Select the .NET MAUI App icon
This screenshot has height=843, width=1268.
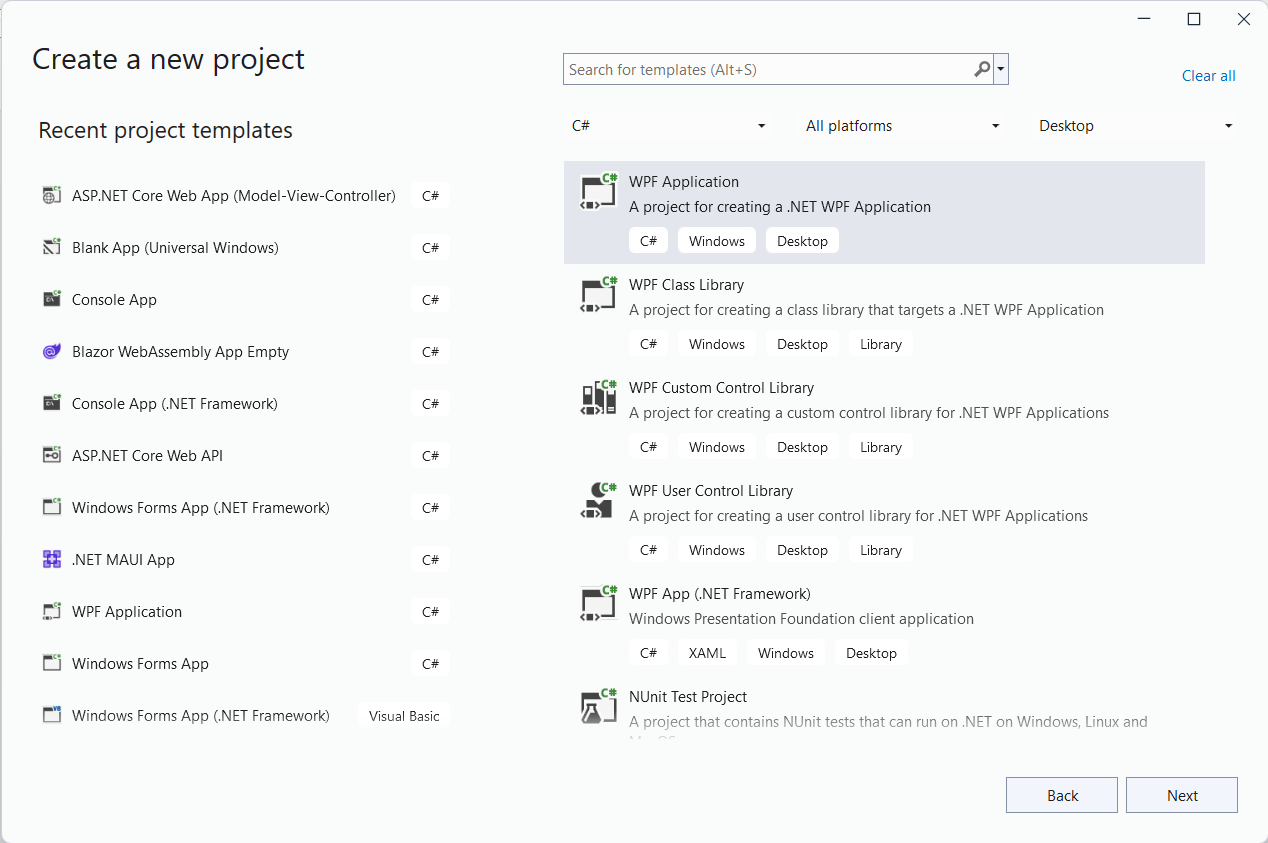pos(52,560)
